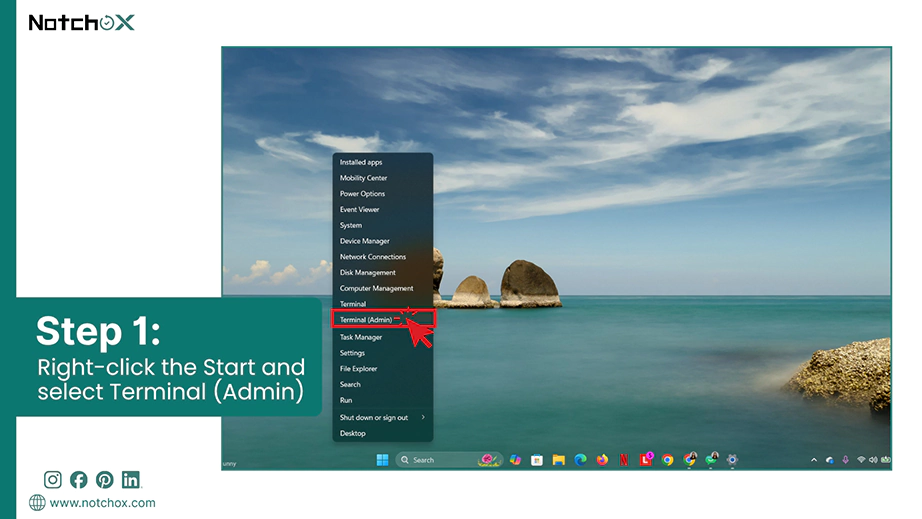This screenshot has height=519, width=922.
Task: Open Copilot from the taskbar
Action: (515, 460)
